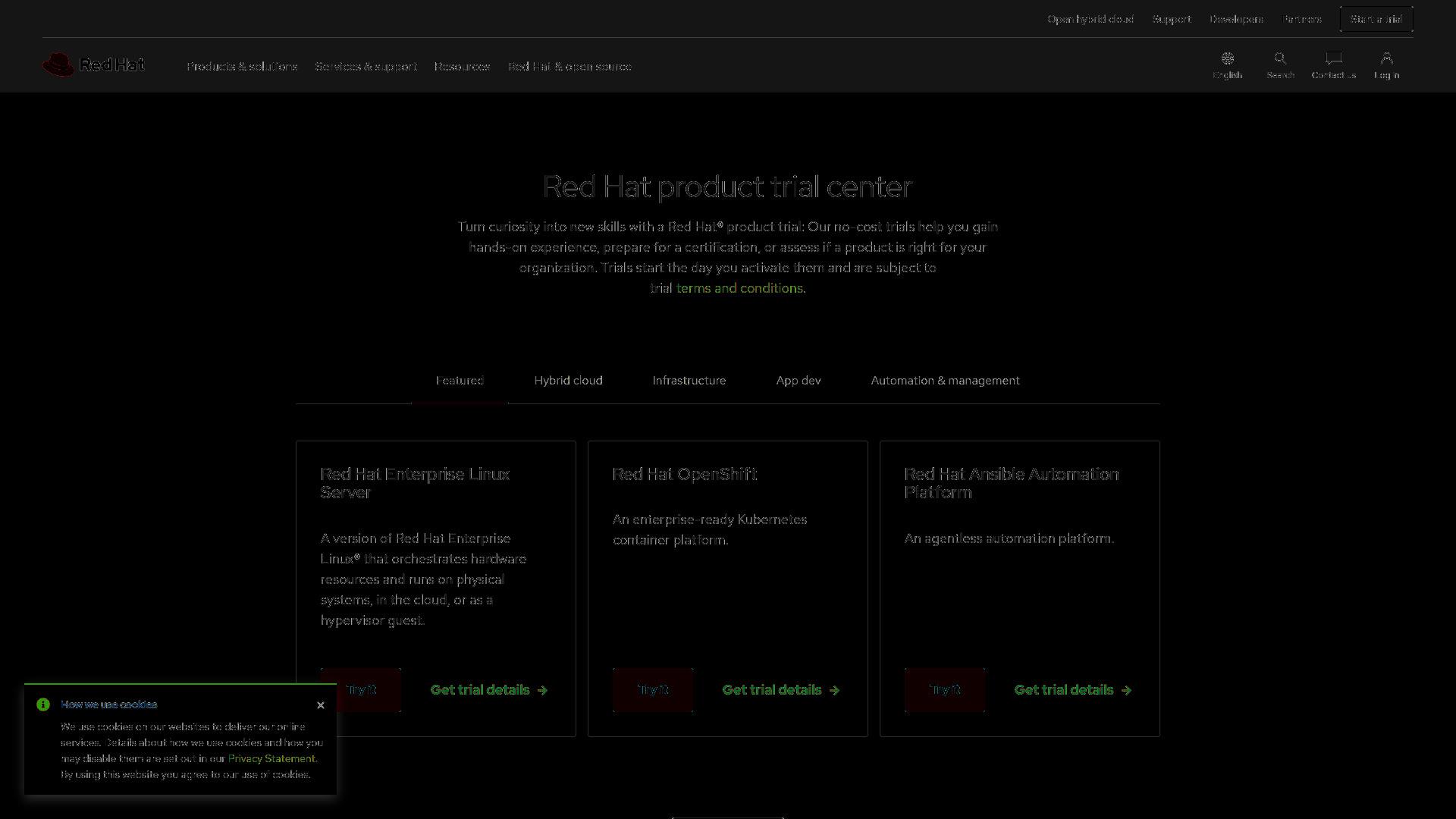This screenshot has width=1456, height=819.
Task: Select the Featured tab
Action: [x=460, y=381]
